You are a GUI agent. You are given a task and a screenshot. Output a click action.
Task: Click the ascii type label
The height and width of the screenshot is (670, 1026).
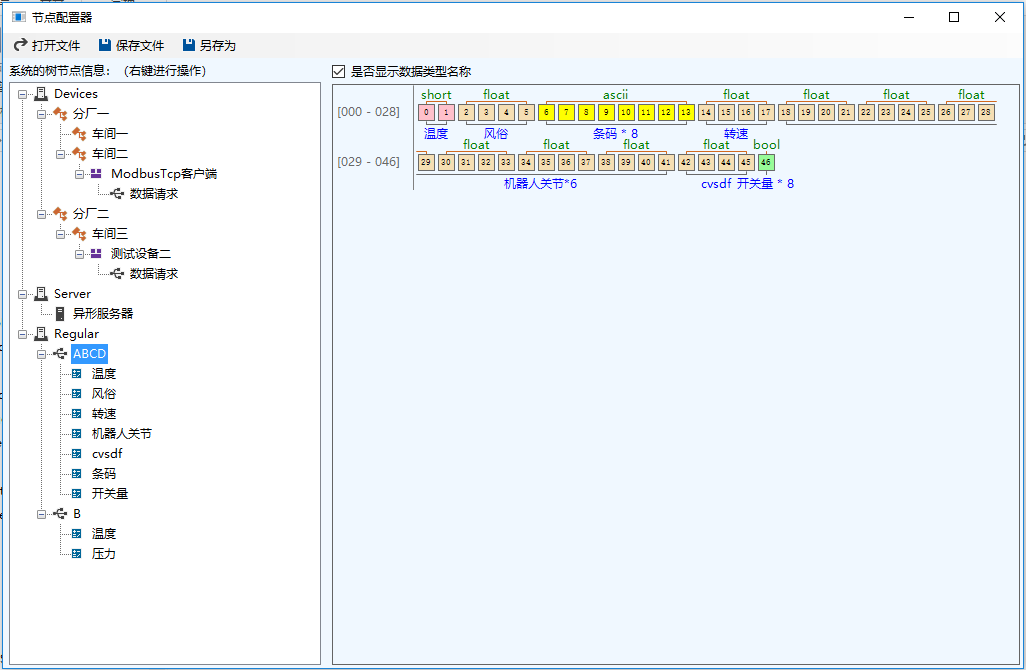616,95
